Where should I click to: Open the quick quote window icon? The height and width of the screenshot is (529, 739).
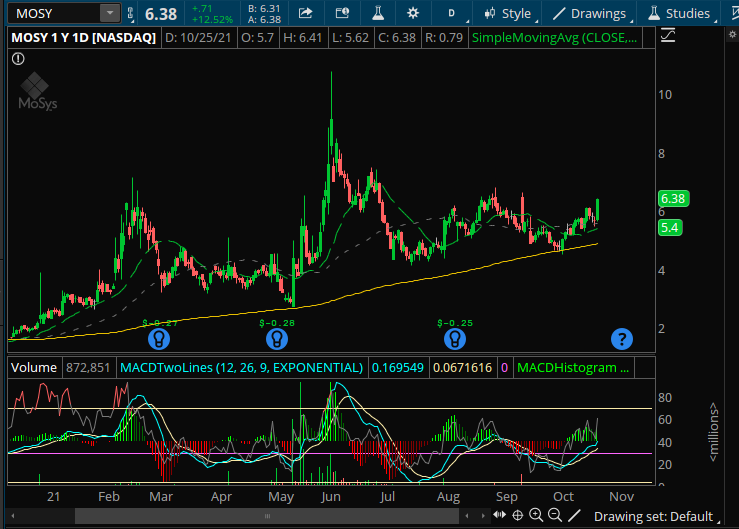342,13
